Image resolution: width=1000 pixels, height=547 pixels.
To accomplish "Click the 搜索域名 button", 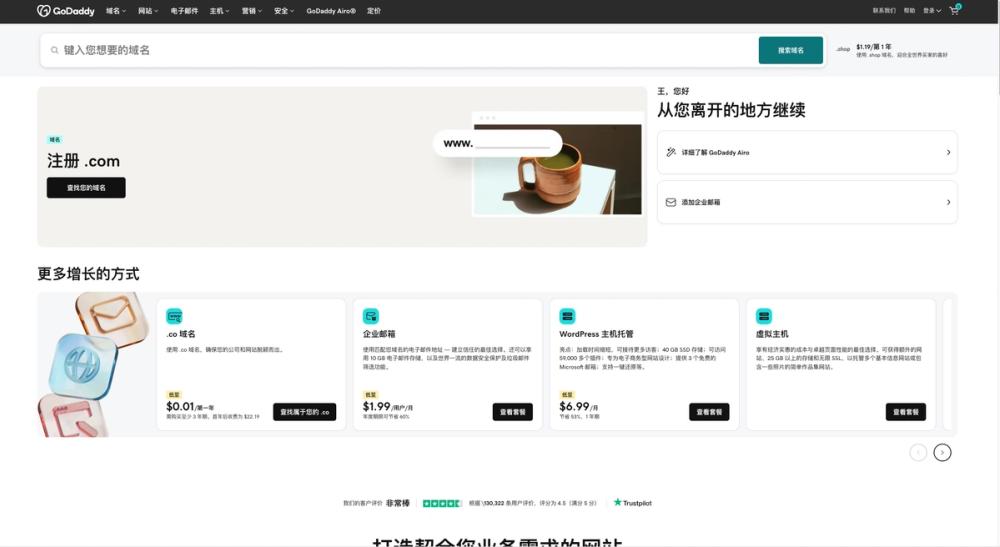I will coord(790,50).
